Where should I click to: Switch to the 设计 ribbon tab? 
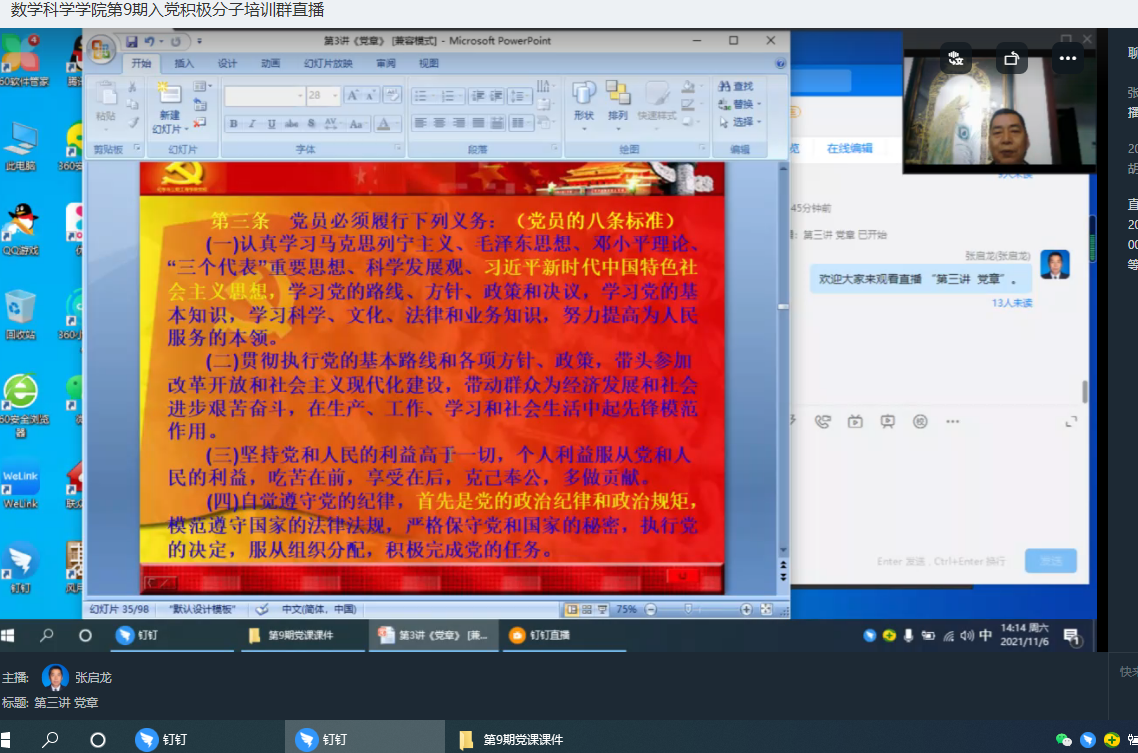click(x=227, y=64)
